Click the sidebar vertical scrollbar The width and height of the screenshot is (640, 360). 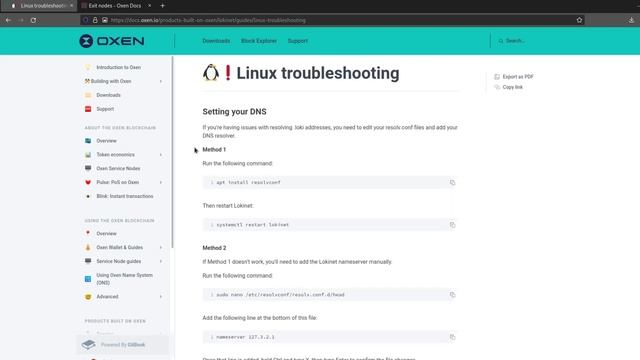coord(173,152)
